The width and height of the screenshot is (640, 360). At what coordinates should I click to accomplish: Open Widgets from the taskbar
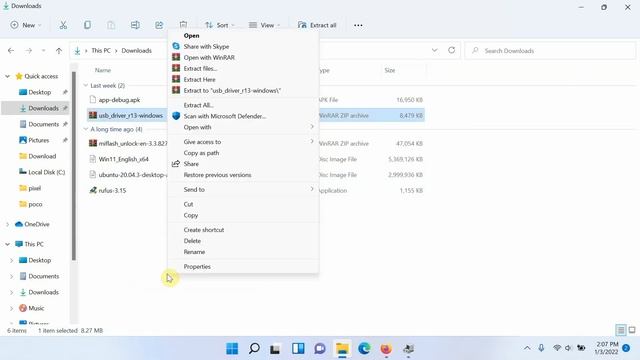coord(298,349)
